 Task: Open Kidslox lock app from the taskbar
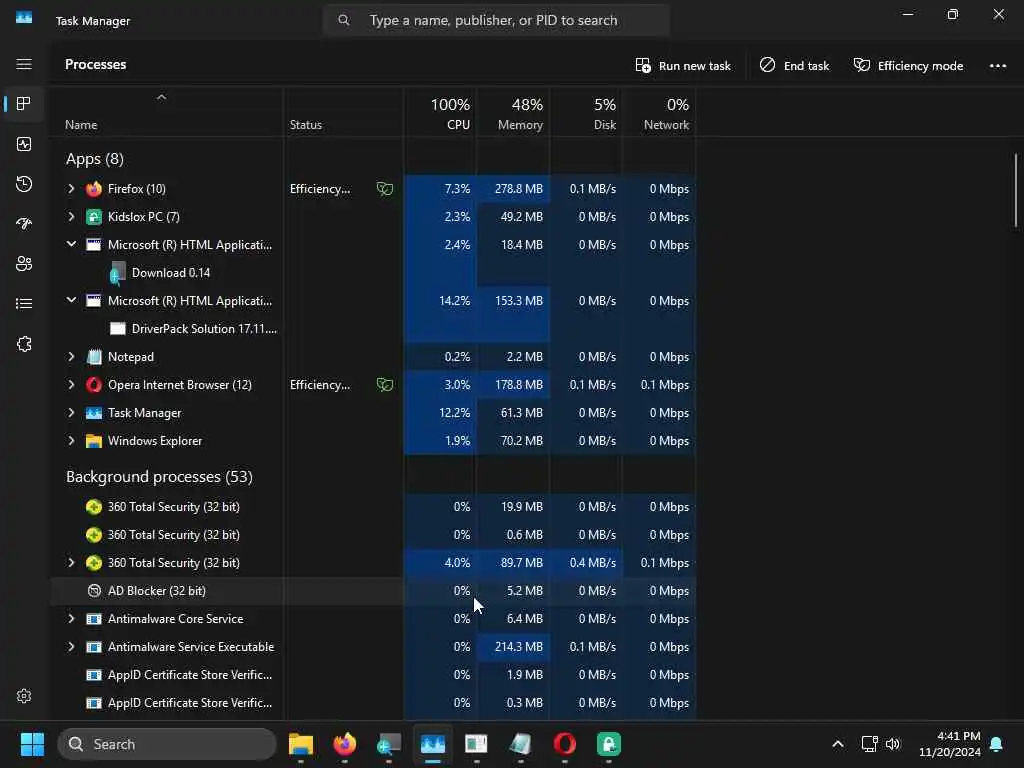tap(609, 744)
